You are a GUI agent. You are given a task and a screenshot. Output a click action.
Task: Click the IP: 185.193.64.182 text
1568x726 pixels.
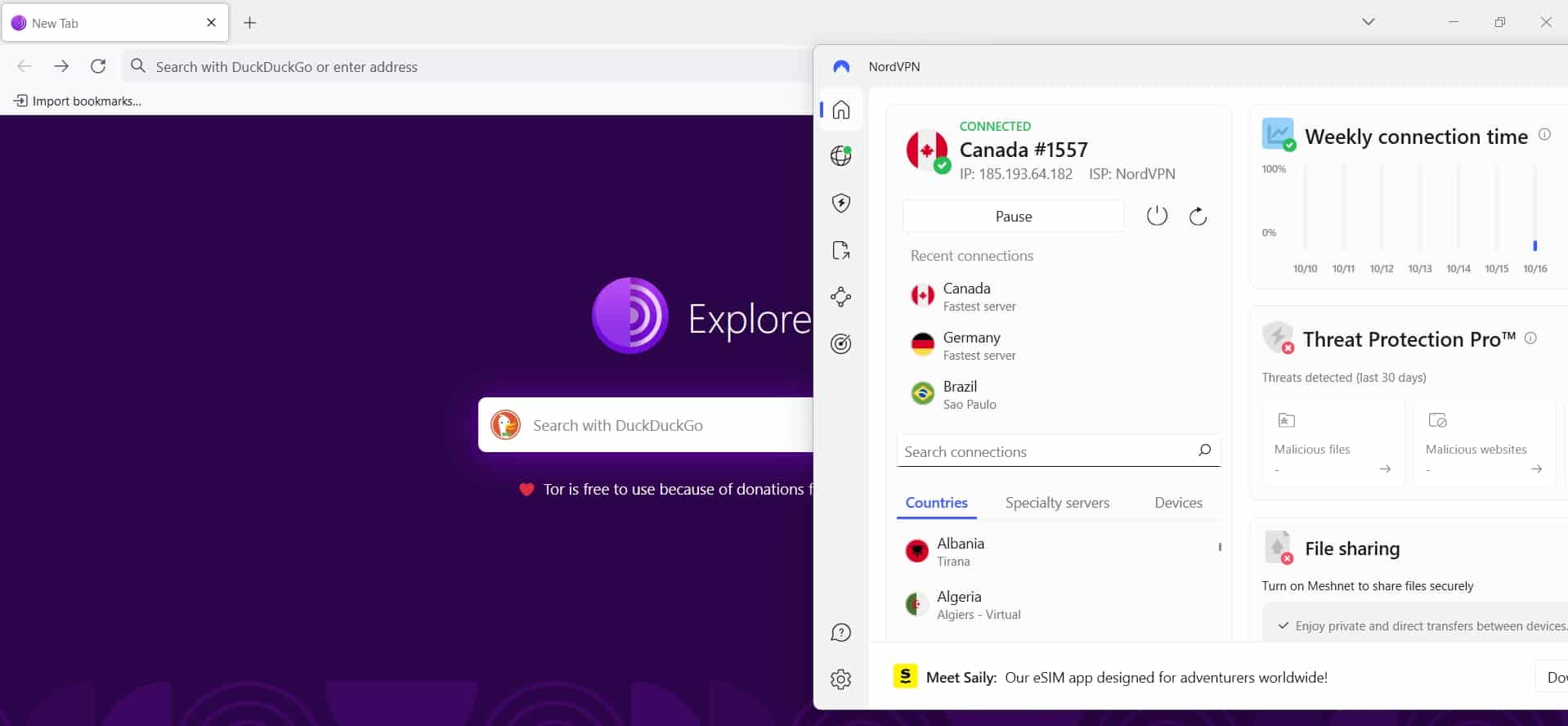tap(1016, 174)
